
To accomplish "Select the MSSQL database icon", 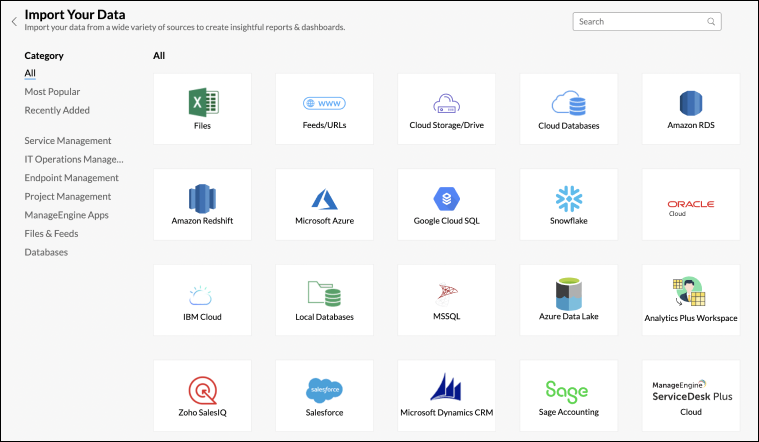I will point(446,299).
